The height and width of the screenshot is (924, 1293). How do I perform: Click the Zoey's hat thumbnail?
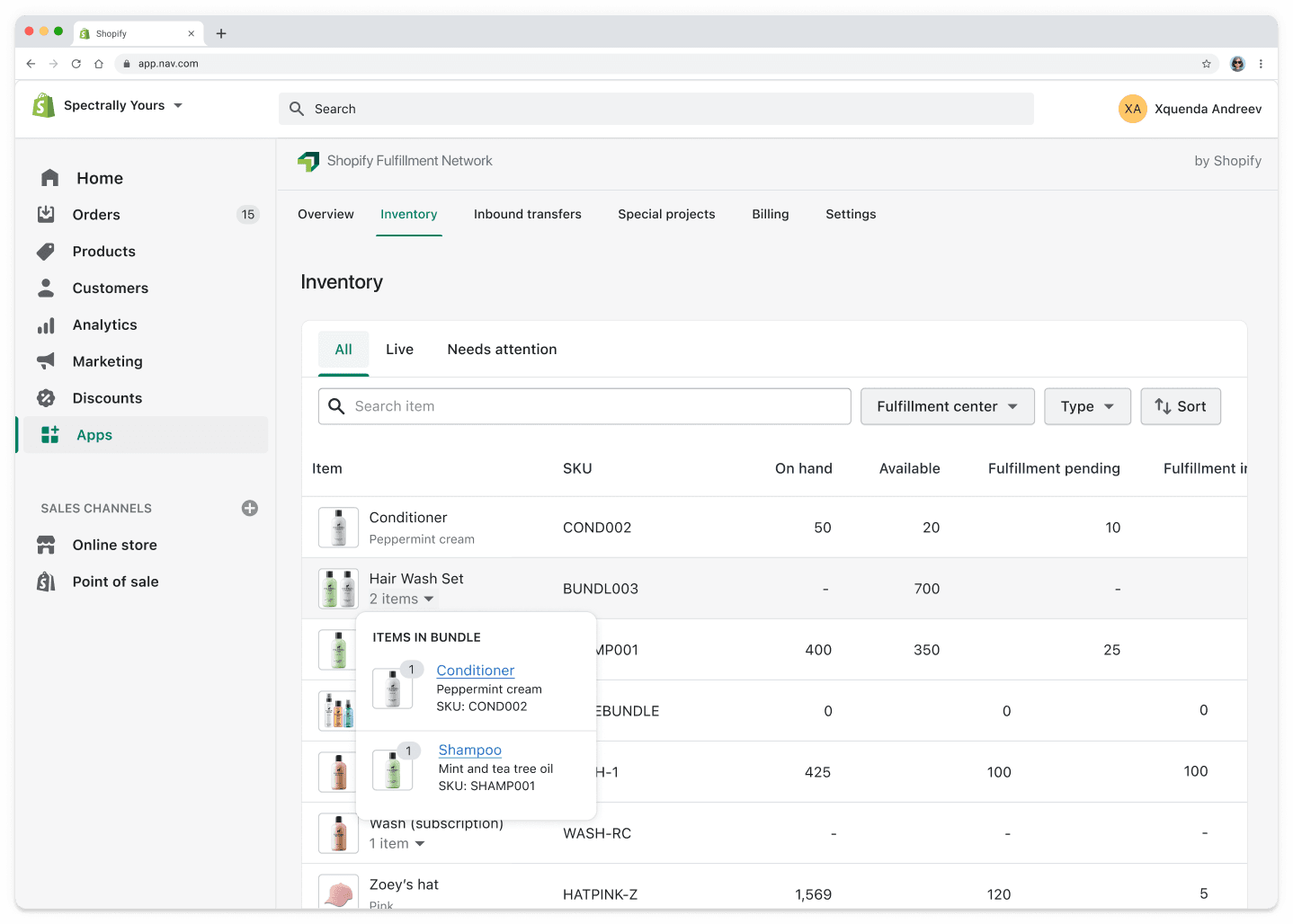(339, 892)
